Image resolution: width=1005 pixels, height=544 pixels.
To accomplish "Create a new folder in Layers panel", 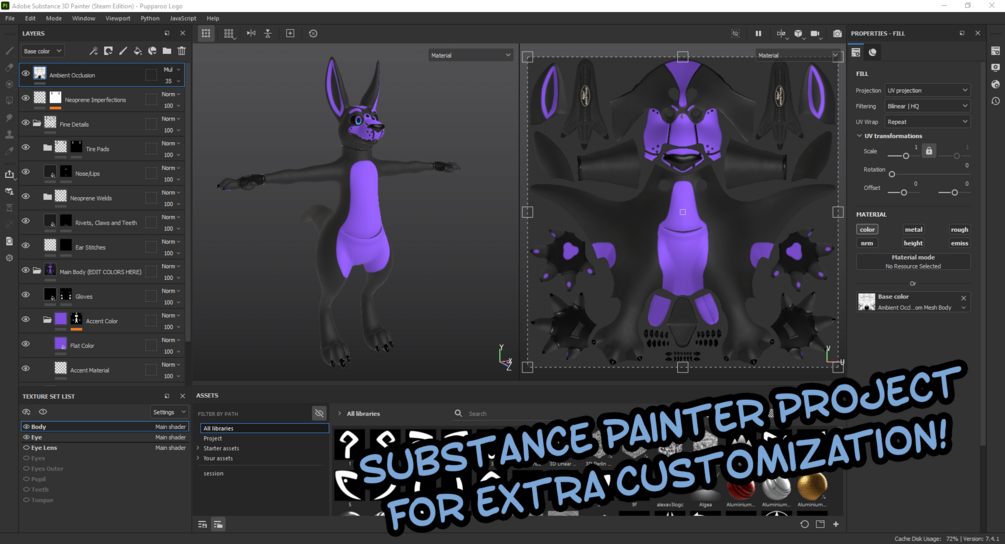I will pos(167,51).
